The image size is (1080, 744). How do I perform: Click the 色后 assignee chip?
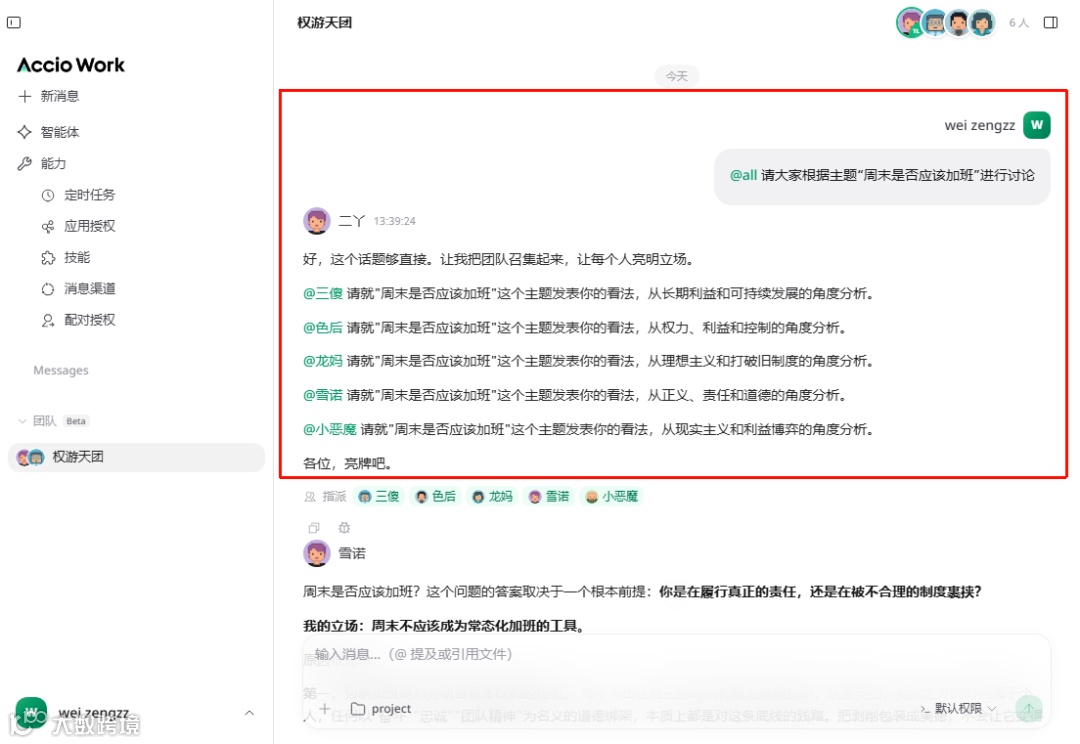tap(436, 497)
